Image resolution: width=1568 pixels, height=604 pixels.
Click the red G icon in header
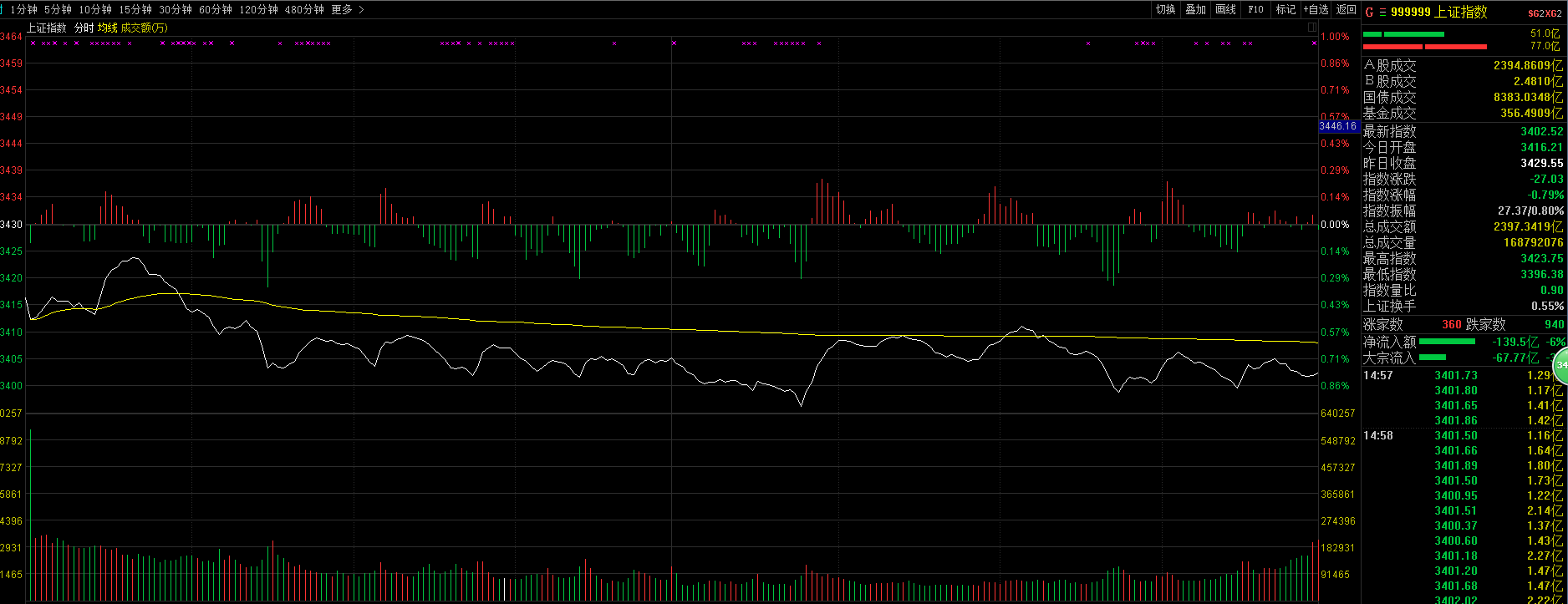[1369, 13]
